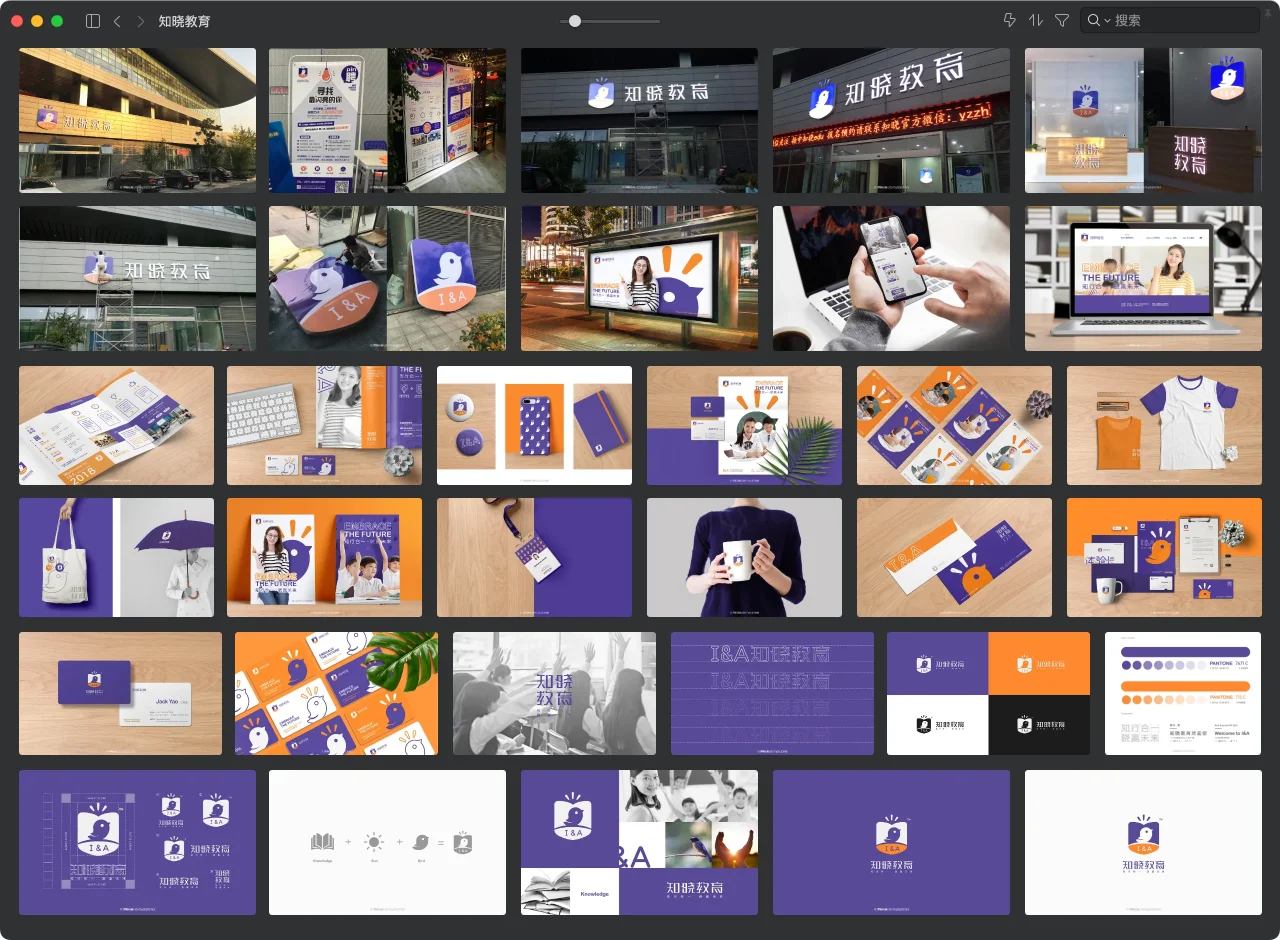The height and width of the screenshot is (940, 1280).
Task: Open the sort order arrows icon
Action: [1035, 21]
